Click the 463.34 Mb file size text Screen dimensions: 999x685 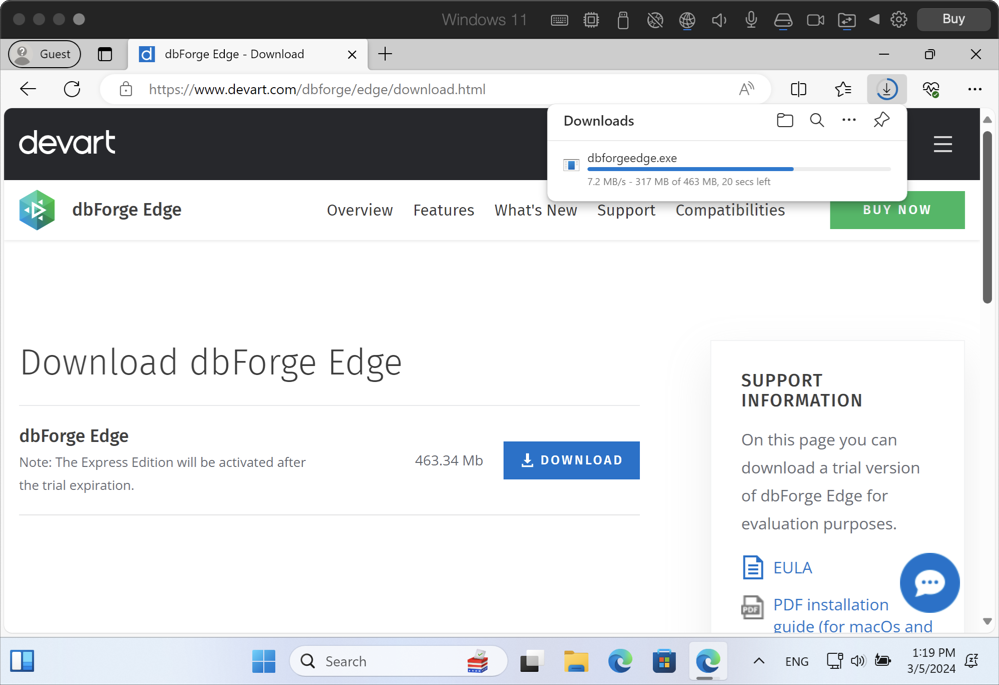(449, 460)
